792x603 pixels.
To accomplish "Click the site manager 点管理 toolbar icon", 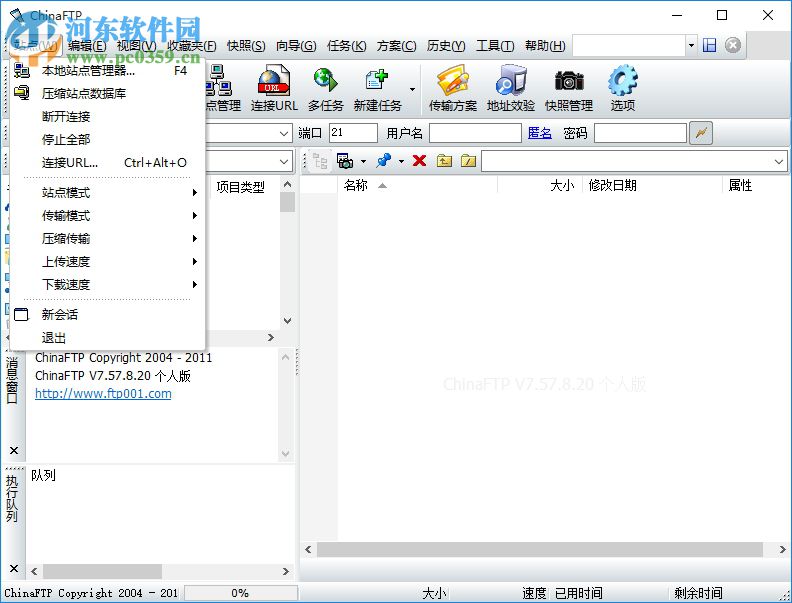I will [x=223, y=89].
